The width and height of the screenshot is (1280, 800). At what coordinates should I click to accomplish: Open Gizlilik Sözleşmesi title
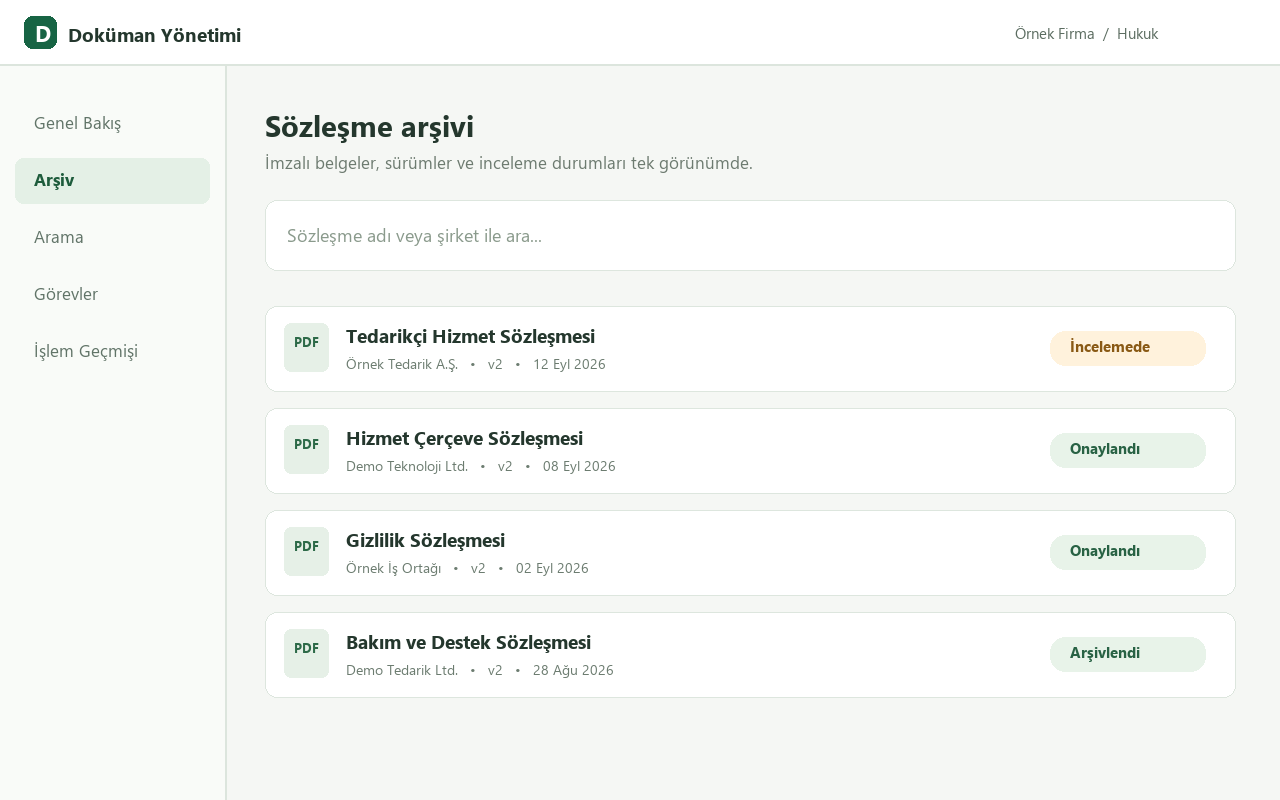425,541
